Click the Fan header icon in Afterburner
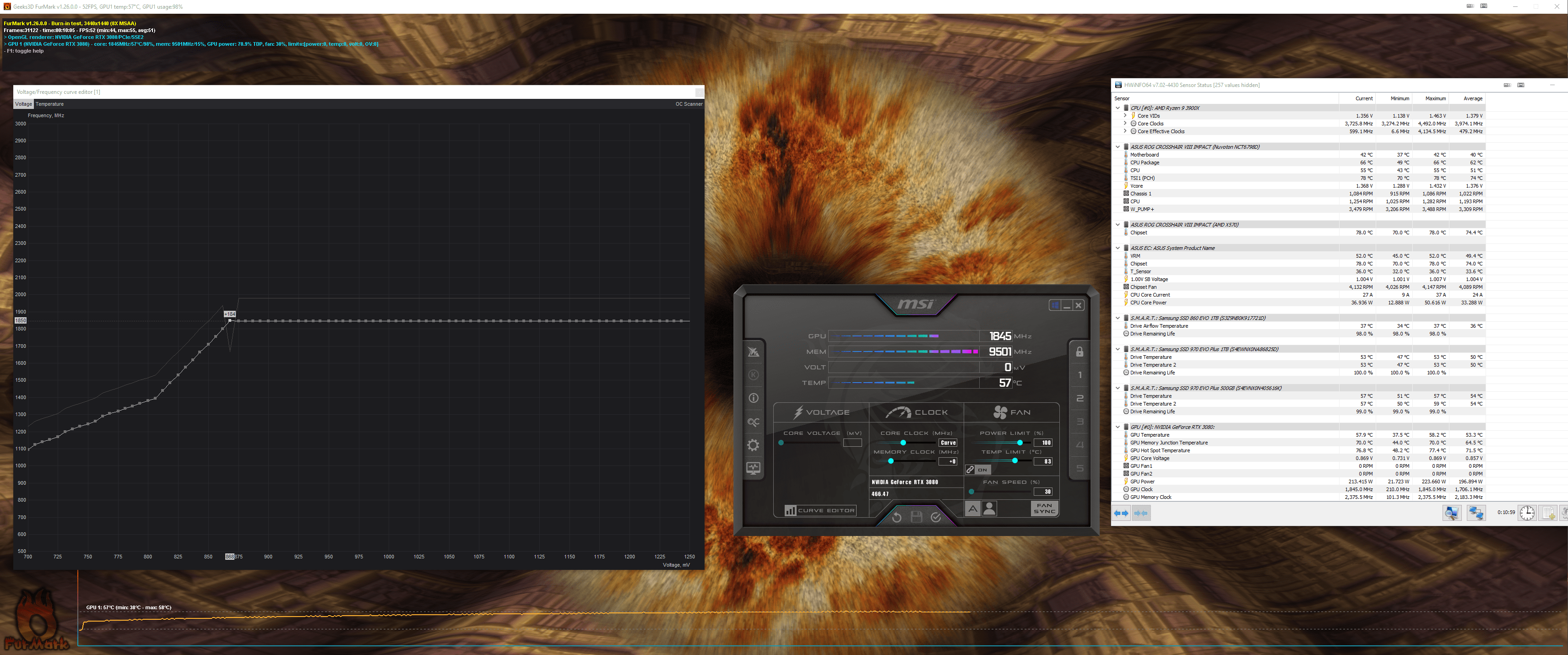1568x655 pixels. [1000, 412]
